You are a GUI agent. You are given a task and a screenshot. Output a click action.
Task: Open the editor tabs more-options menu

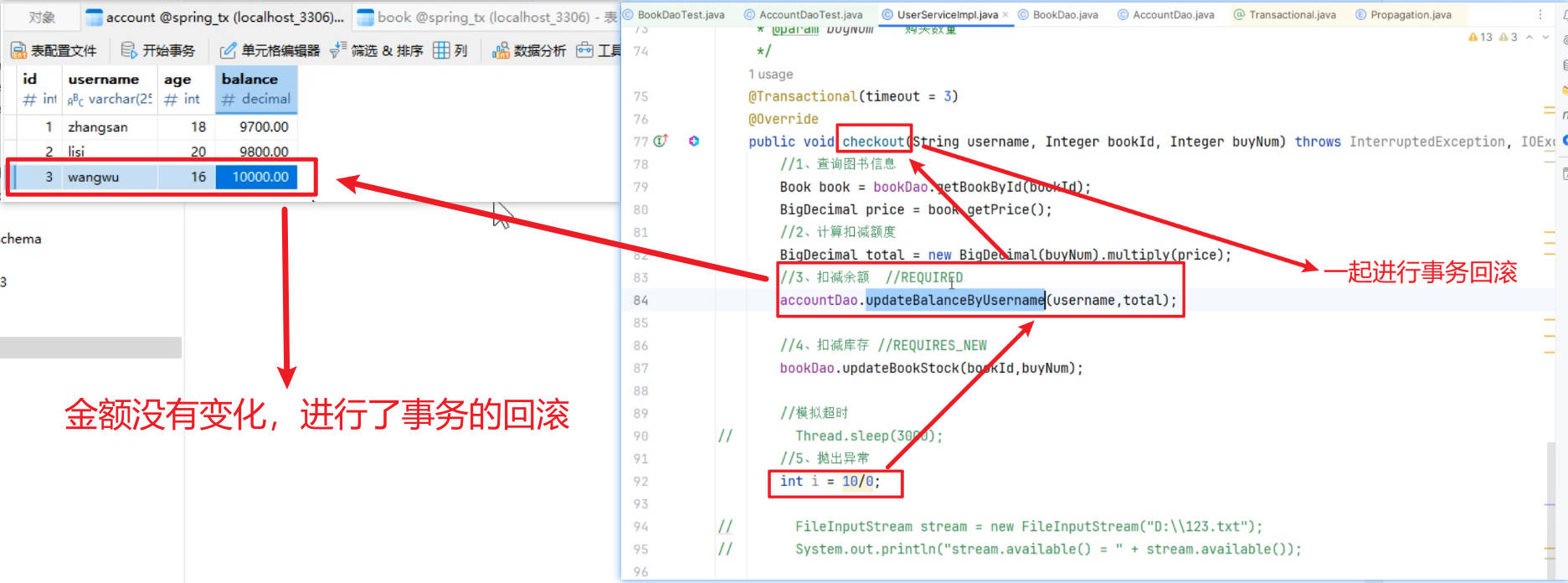tap(1540, 14)
